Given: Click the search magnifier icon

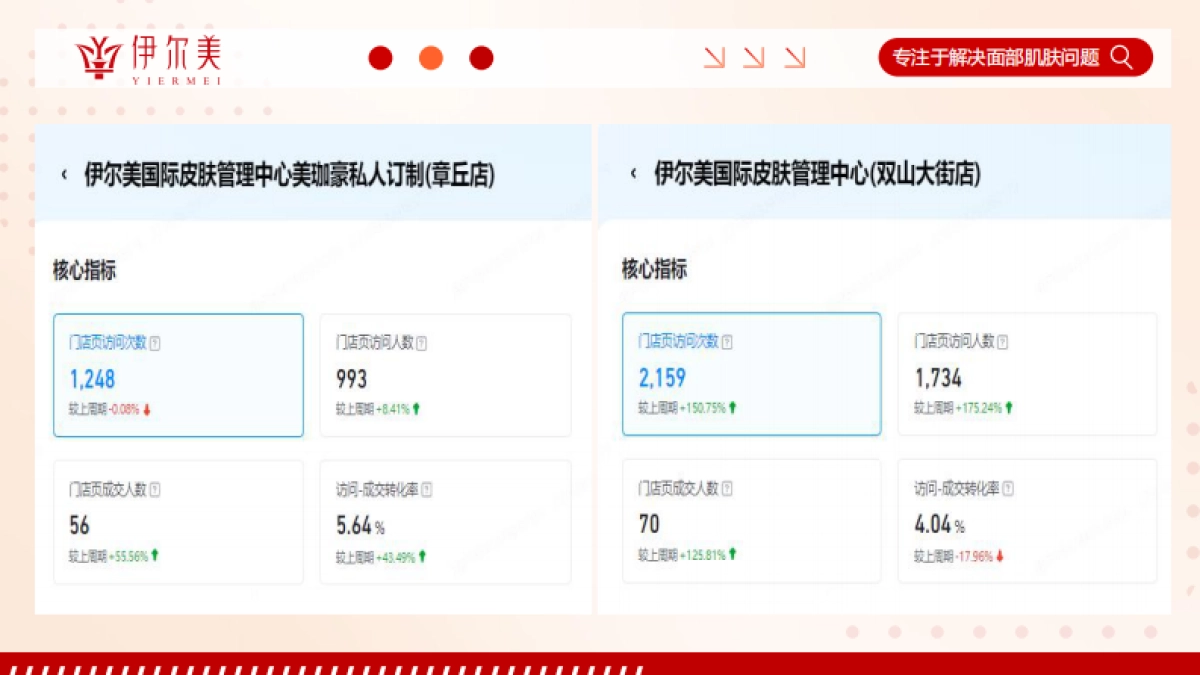Looking at the screenshot, I should (1123, 57).
